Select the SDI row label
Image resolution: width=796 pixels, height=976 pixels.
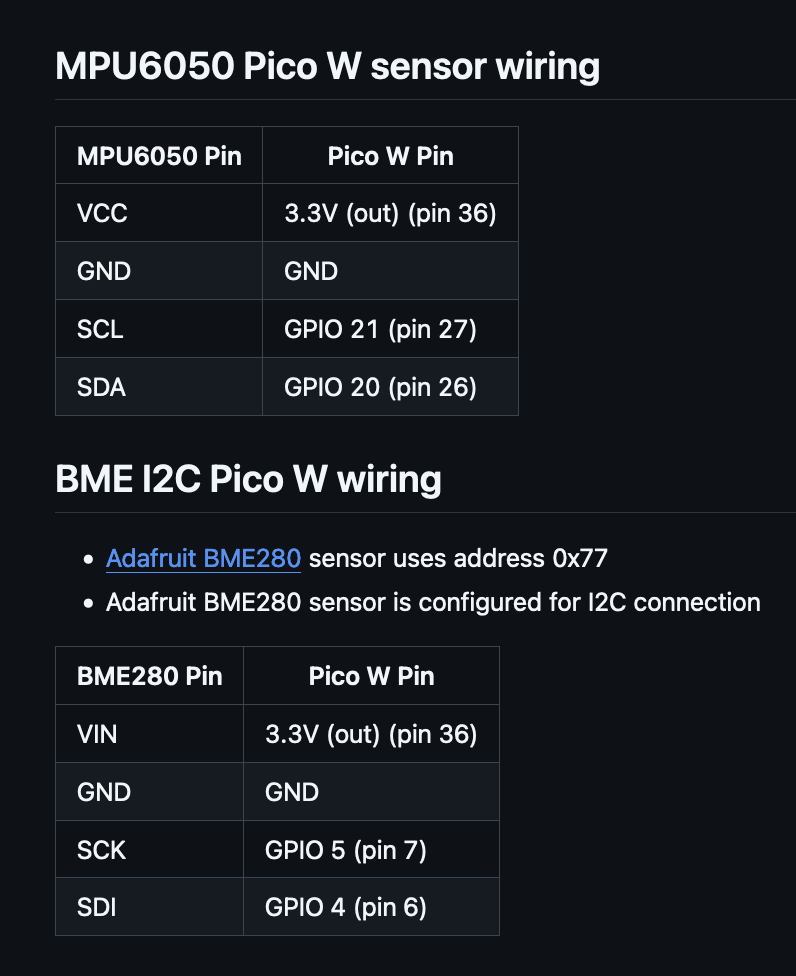pyautogui.click(x=149, y=907)
